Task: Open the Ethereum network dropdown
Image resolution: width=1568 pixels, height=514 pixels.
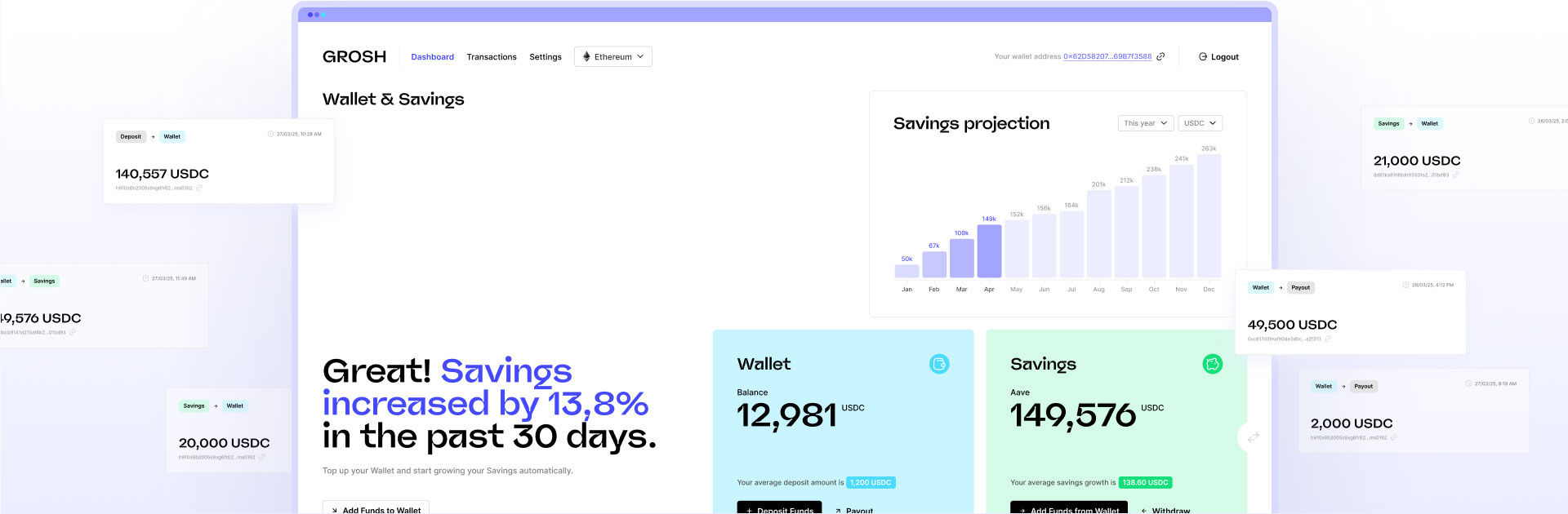Action: (x=613, y=56)
